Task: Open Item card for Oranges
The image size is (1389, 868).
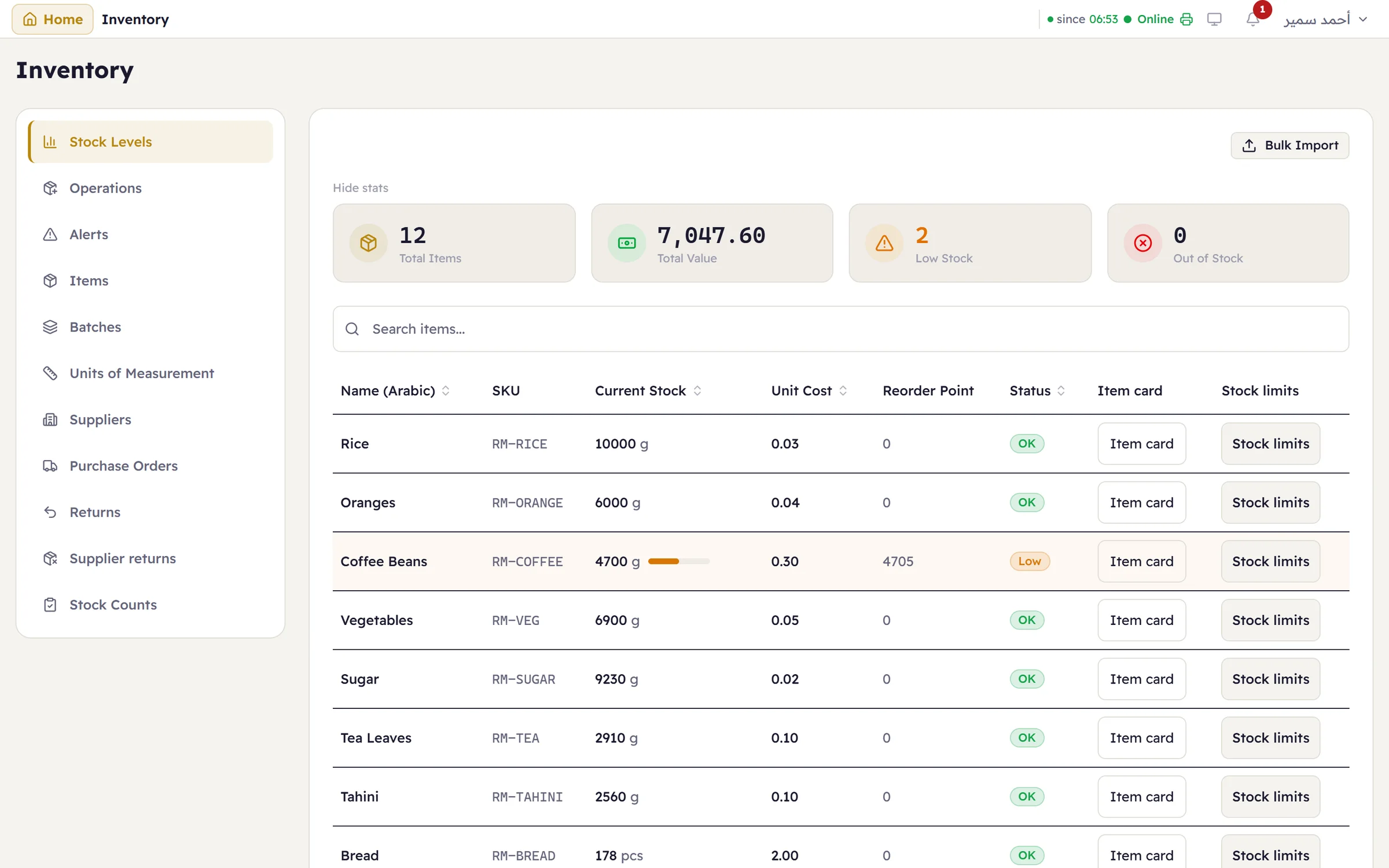Action: pyautogui.click(x=1141, y=502)
